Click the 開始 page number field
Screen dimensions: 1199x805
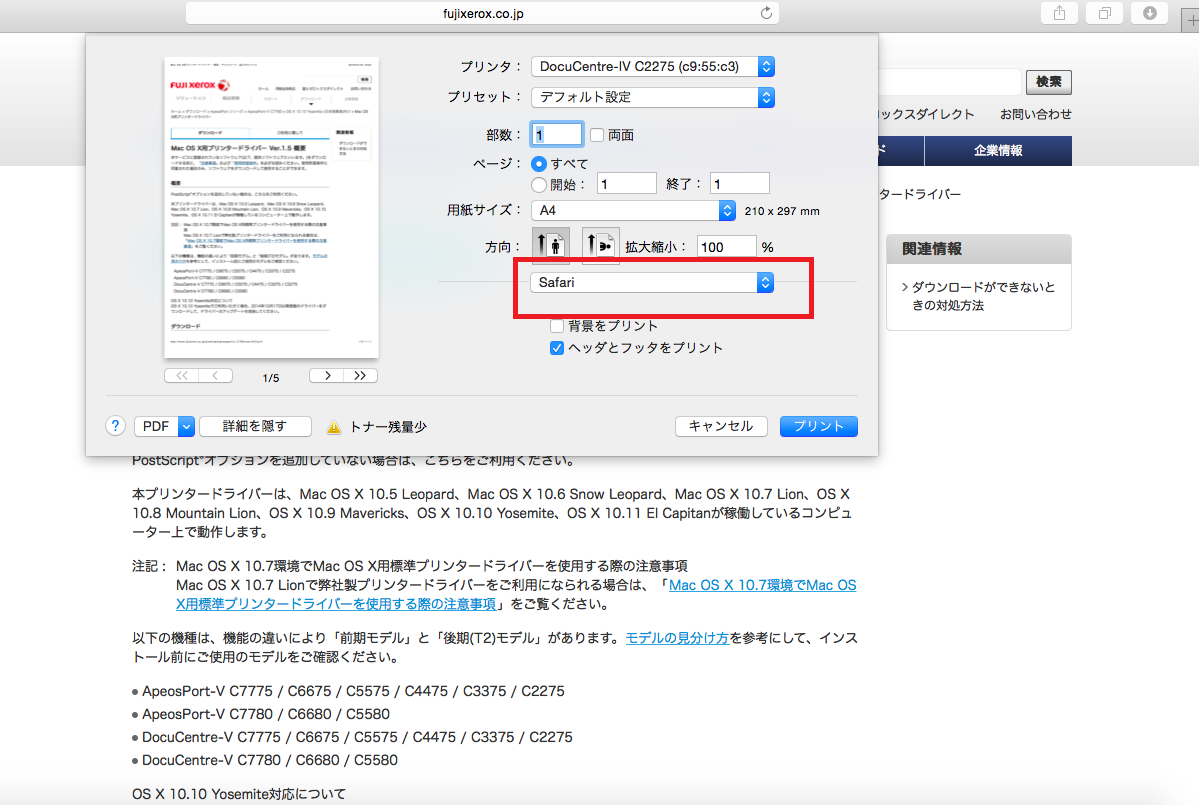626,183
